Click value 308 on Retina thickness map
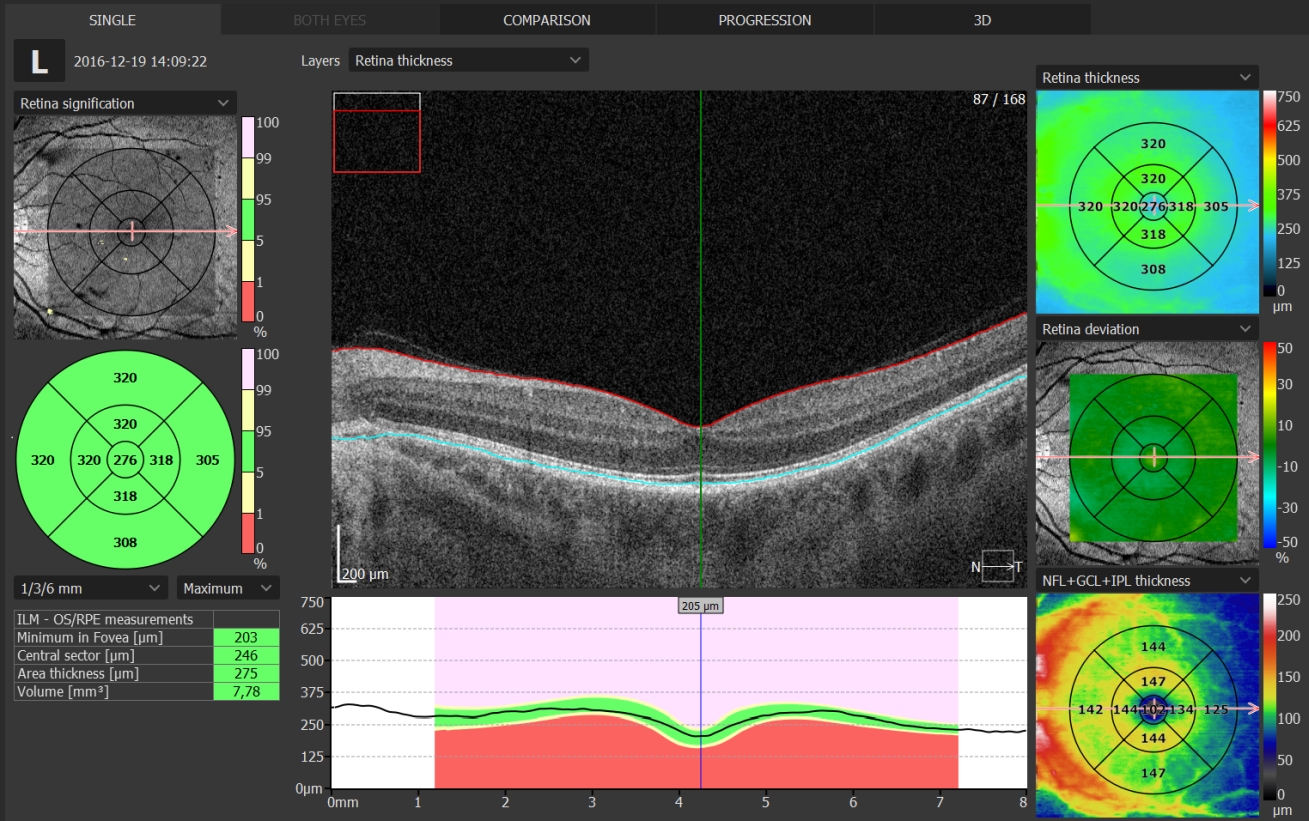This screenshot has width=1309, height=821. pyautogui.click(x=1153, y=269)
